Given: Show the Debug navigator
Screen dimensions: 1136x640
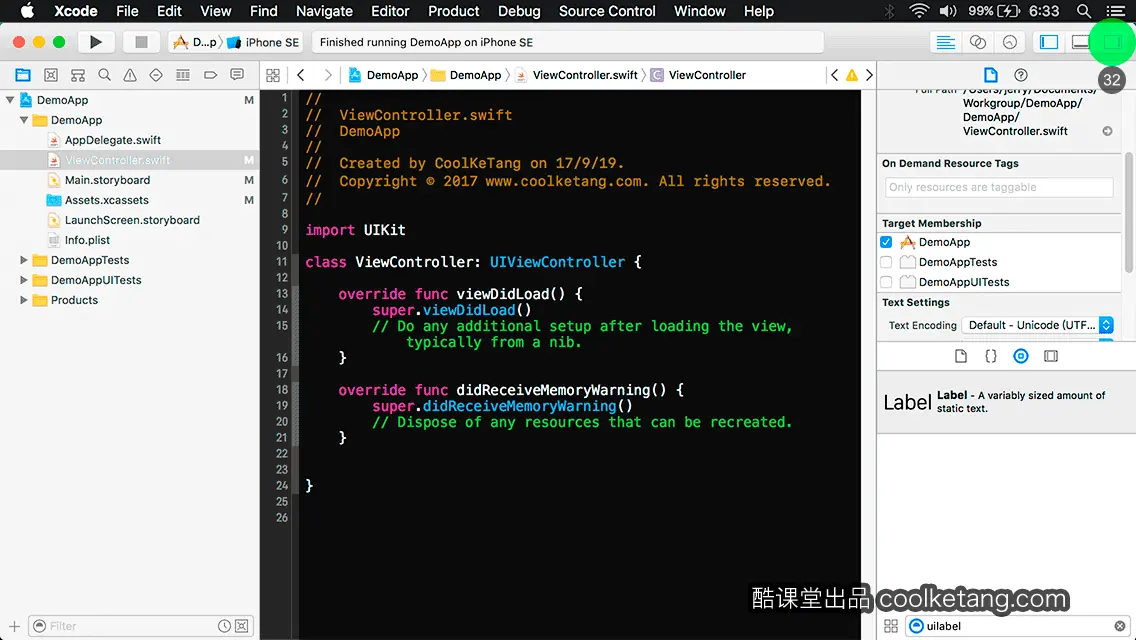Looking at the screenshot, I should click(183, 75).
